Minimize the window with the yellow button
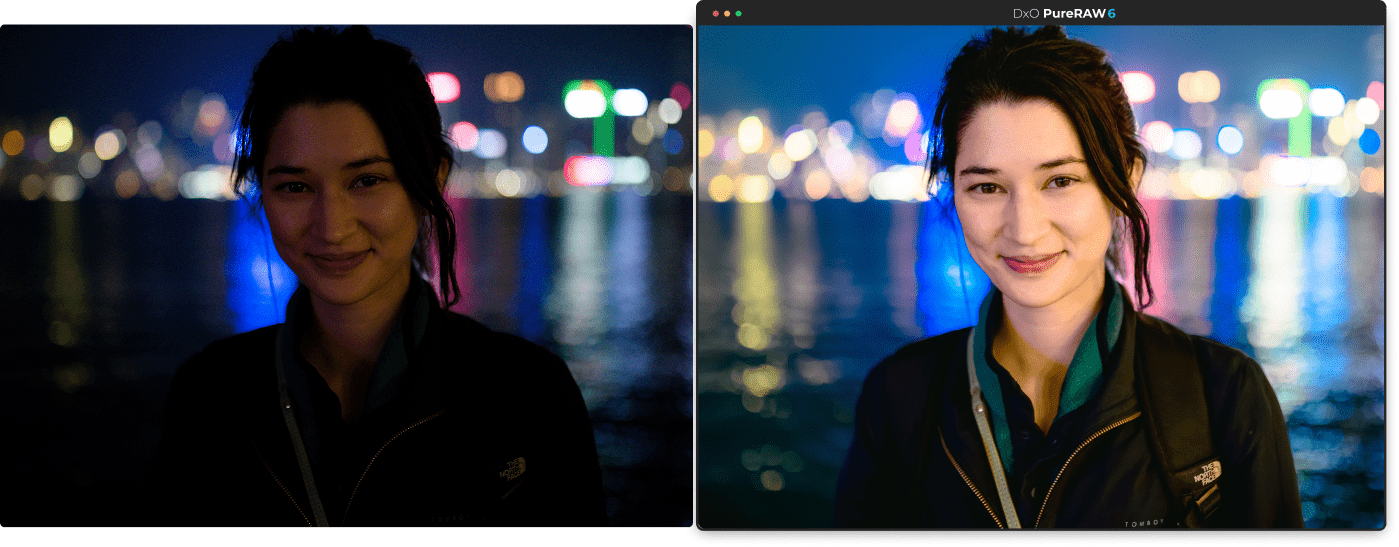The width and height of the screenshot is (1399, 547). point(727,13)
